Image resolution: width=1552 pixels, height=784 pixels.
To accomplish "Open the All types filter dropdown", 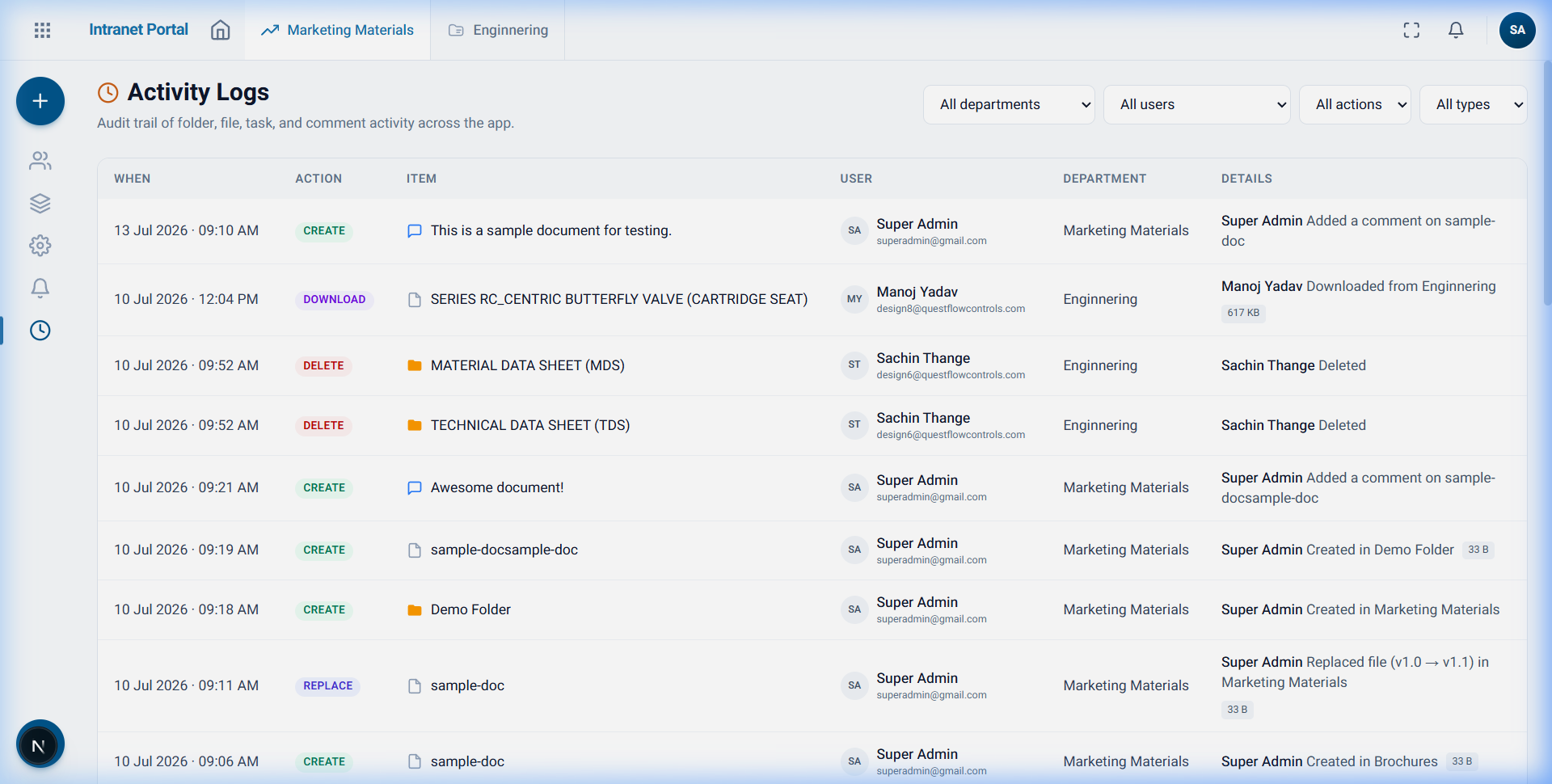I will coord(1473,104).
